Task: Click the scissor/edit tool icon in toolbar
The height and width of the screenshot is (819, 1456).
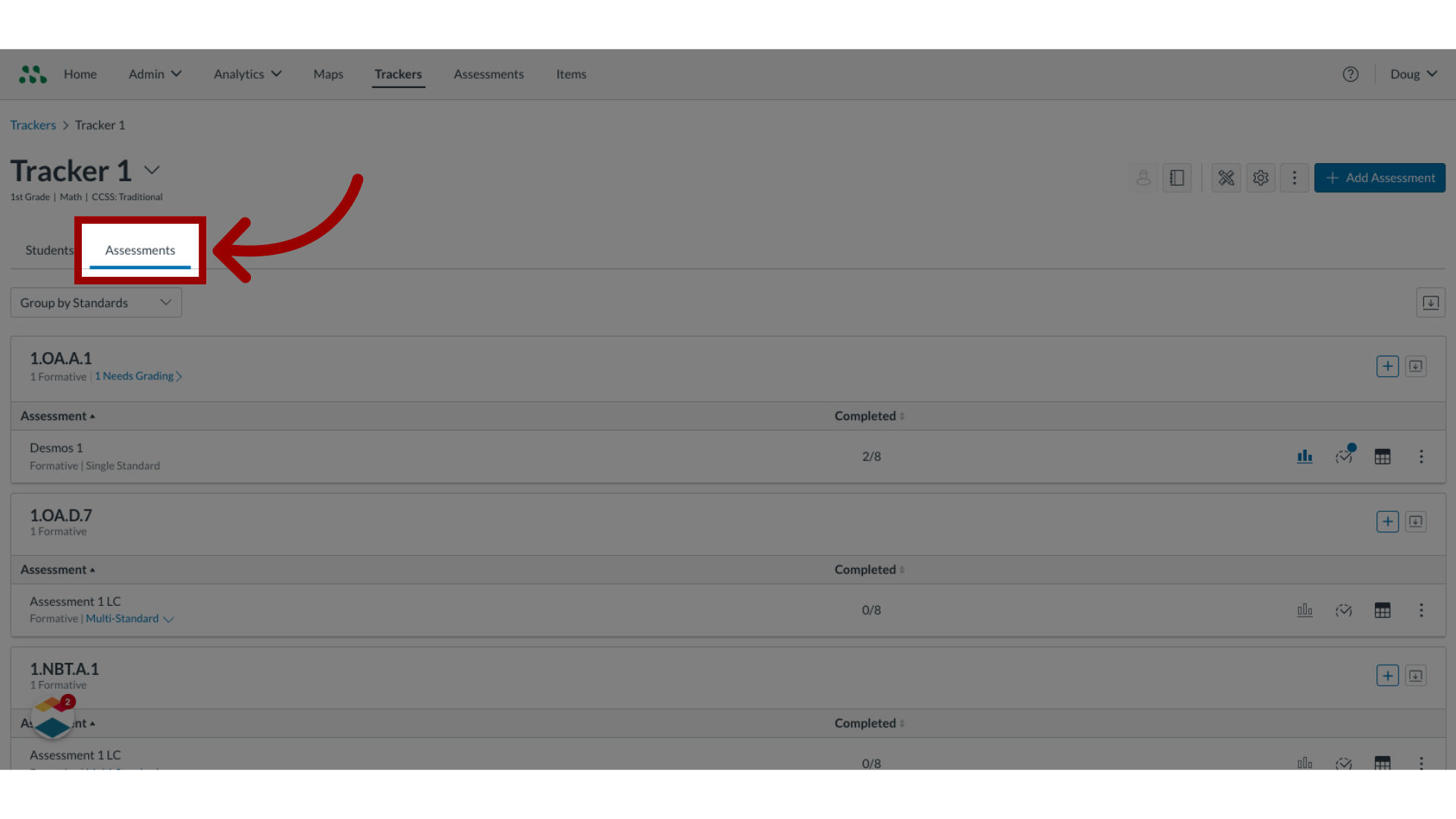Action: click(1226, 177)
